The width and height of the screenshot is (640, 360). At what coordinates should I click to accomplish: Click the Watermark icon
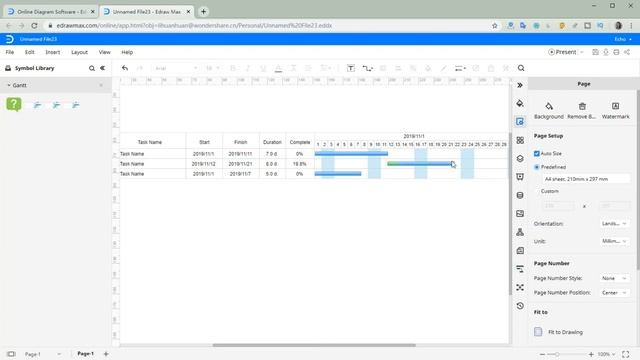point(616,106)
